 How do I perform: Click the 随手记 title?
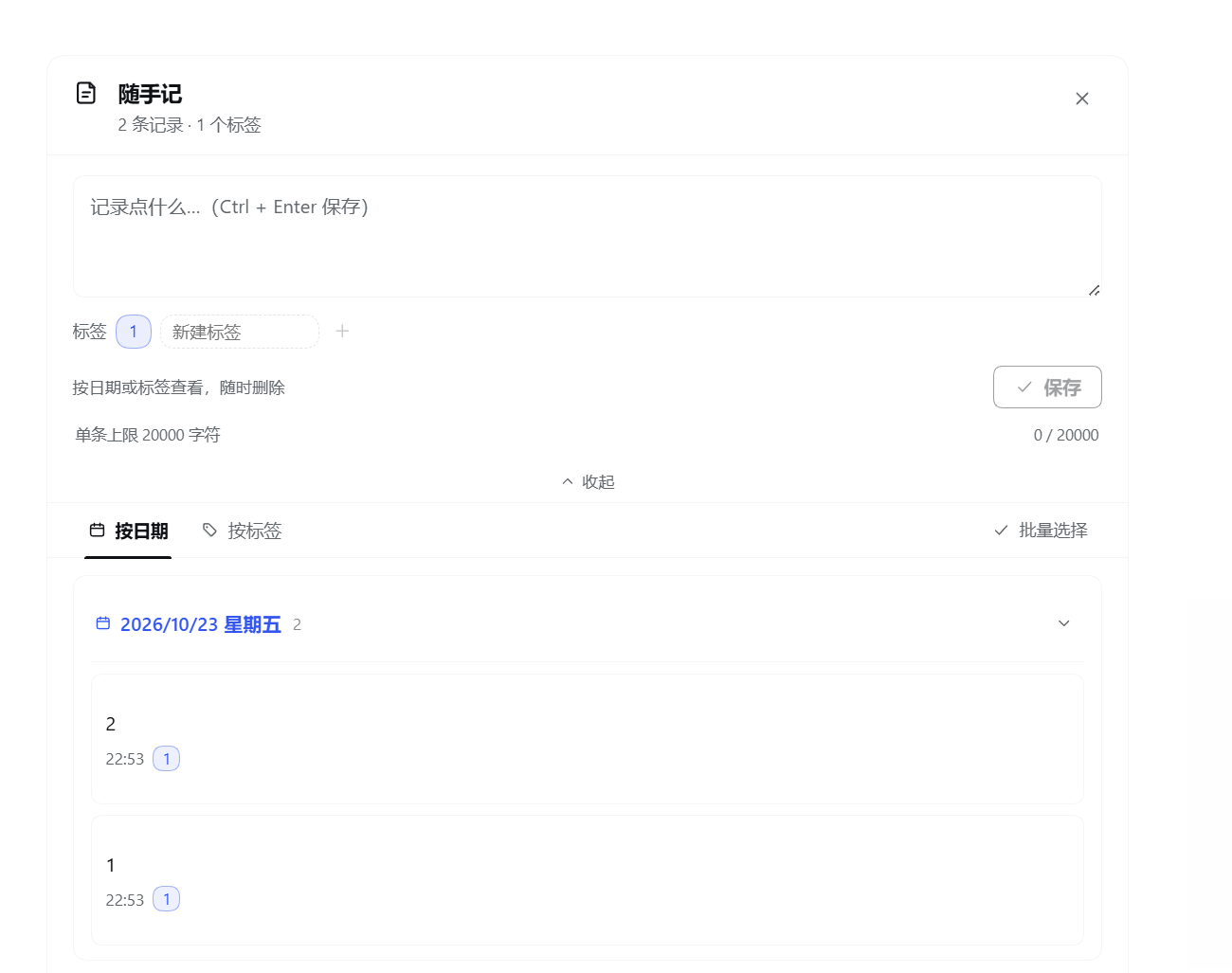pos(150,94)
